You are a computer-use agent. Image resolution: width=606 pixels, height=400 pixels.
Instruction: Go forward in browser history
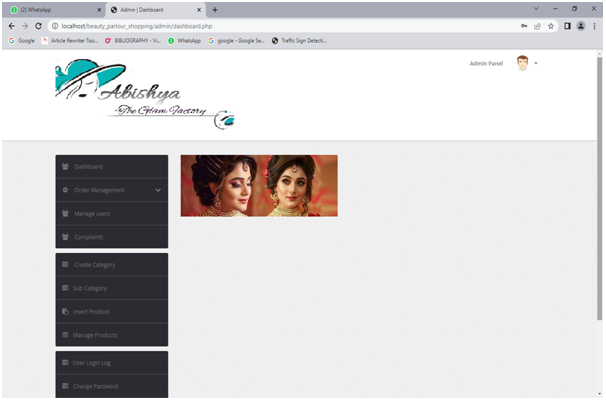(25, 26)
